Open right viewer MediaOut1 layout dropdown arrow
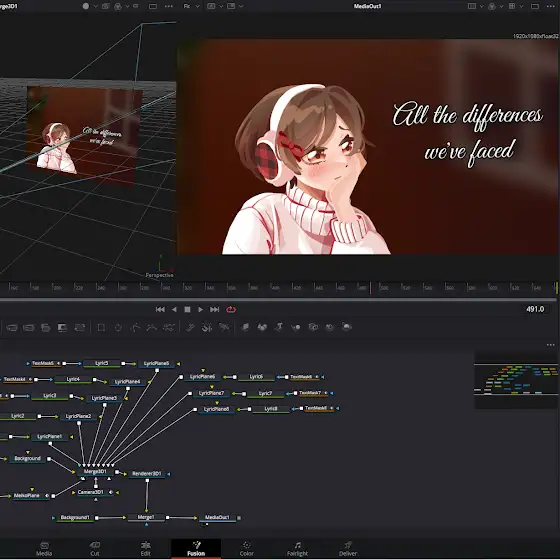 pyautogui.click(x=481, y=6)
